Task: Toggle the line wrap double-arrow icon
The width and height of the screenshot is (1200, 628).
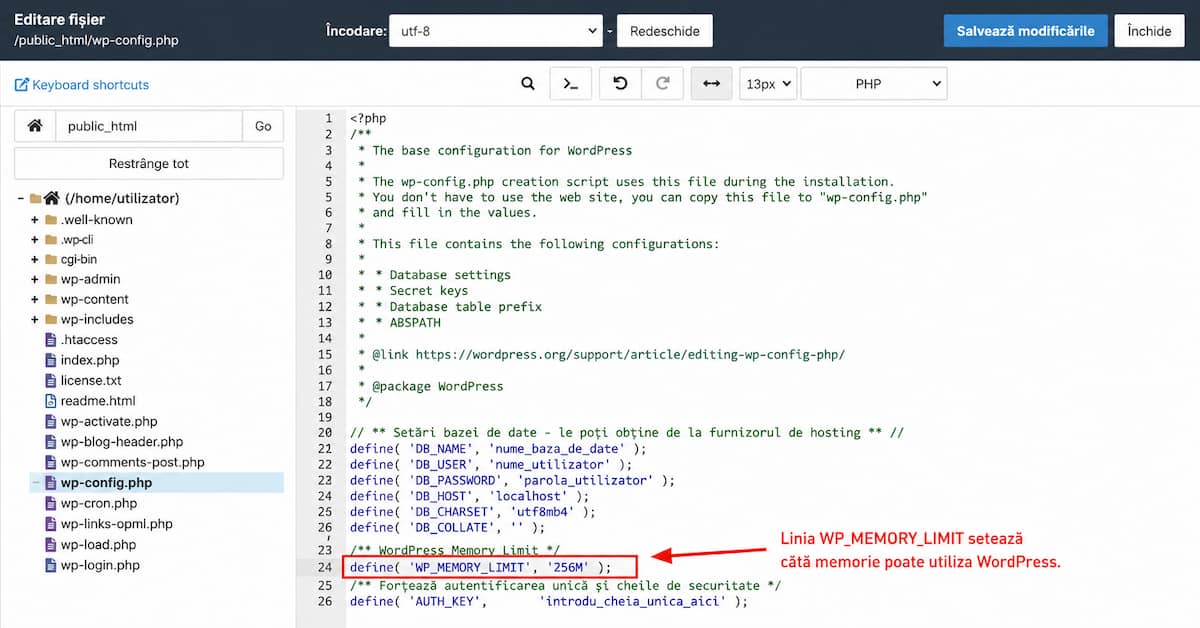Action: tap(711, 84)
